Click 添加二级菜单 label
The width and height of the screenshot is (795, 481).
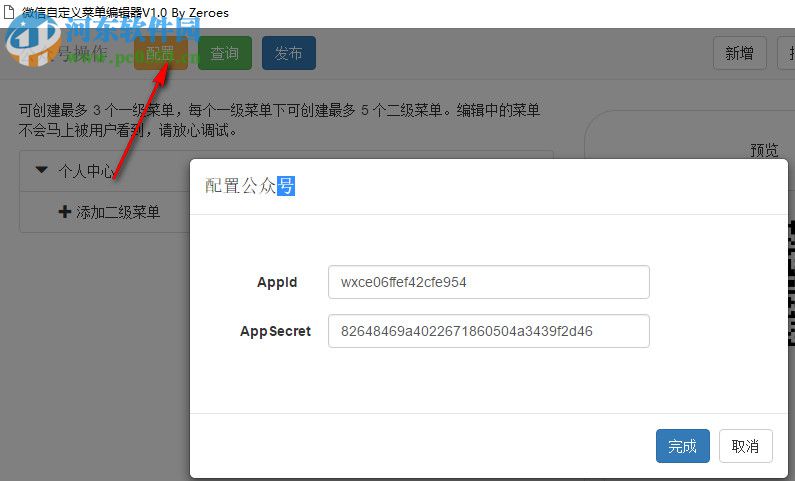[118, 212]
